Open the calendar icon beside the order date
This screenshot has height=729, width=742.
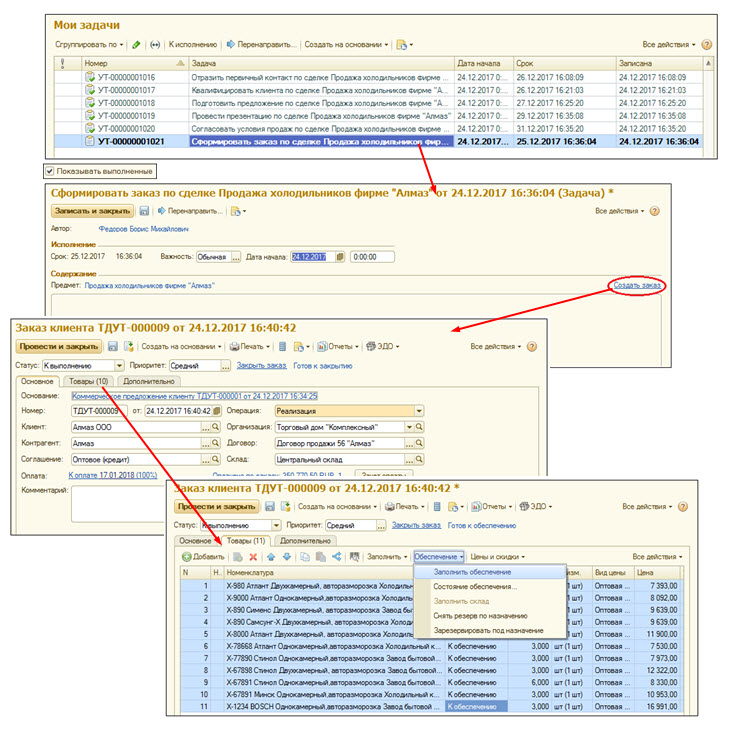click(217, 411)
